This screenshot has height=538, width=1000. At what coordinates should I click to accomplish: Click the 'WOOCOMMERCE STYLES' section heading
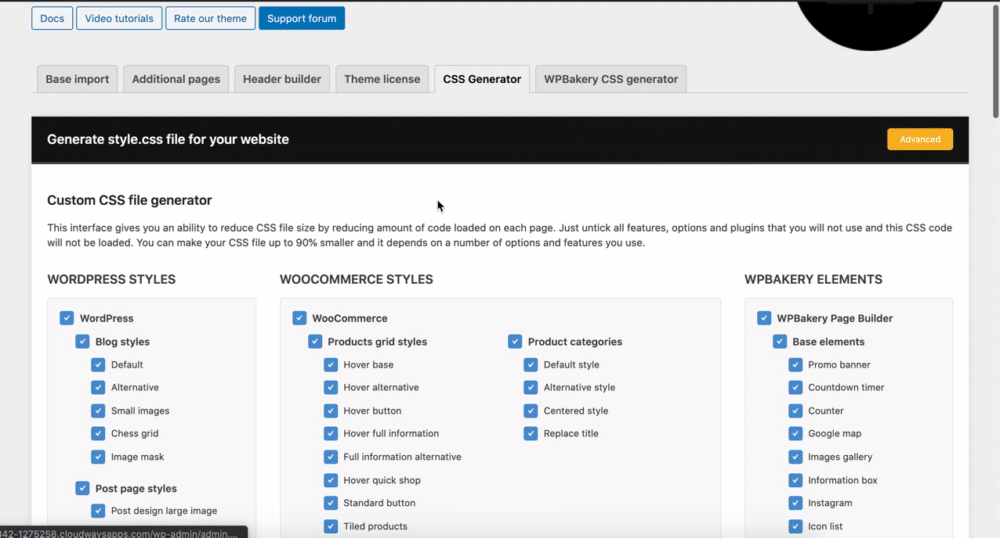pos(357,279)
